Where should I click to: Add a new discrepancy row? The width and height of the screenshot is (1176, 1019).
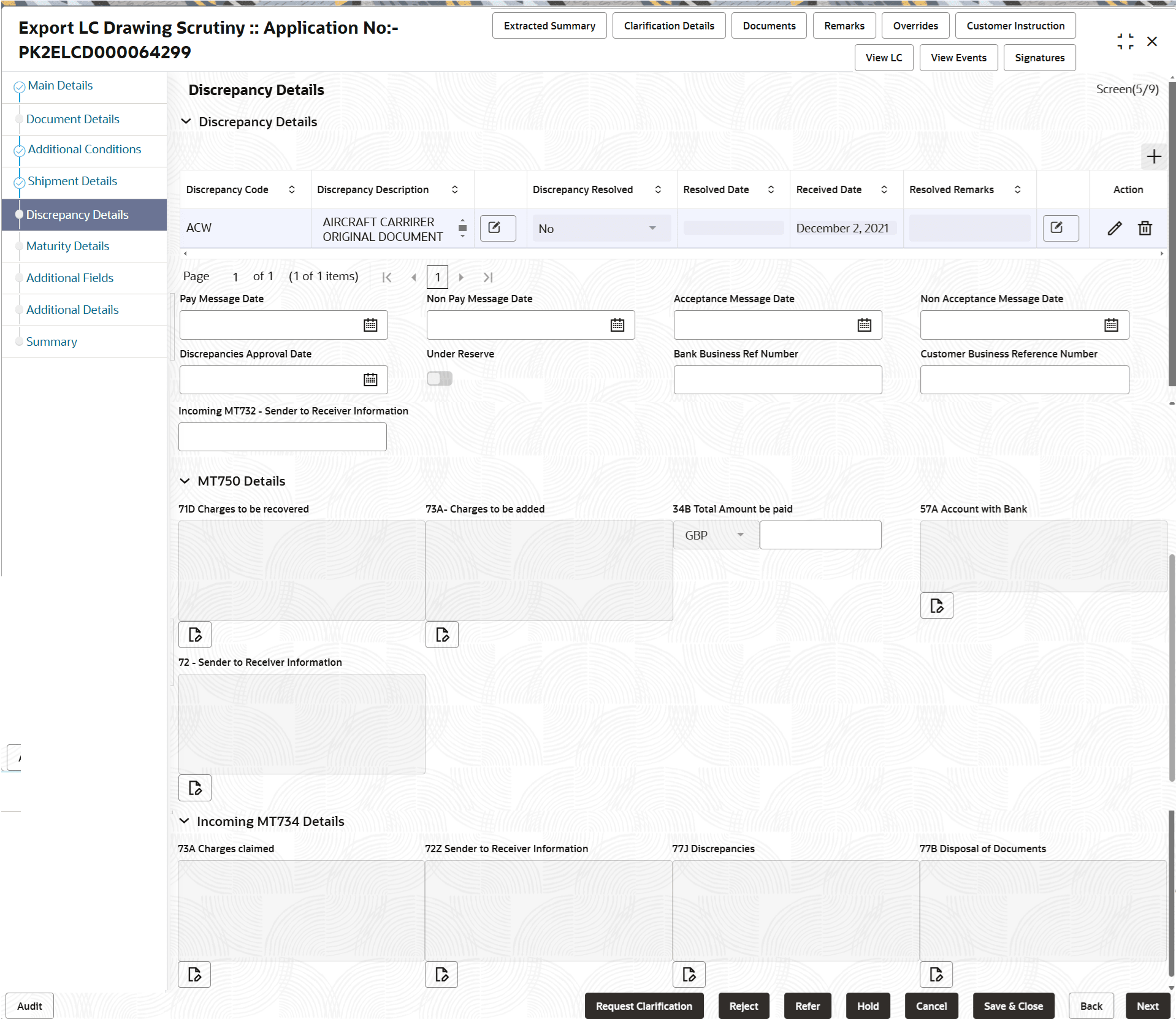pos(1153,157)
